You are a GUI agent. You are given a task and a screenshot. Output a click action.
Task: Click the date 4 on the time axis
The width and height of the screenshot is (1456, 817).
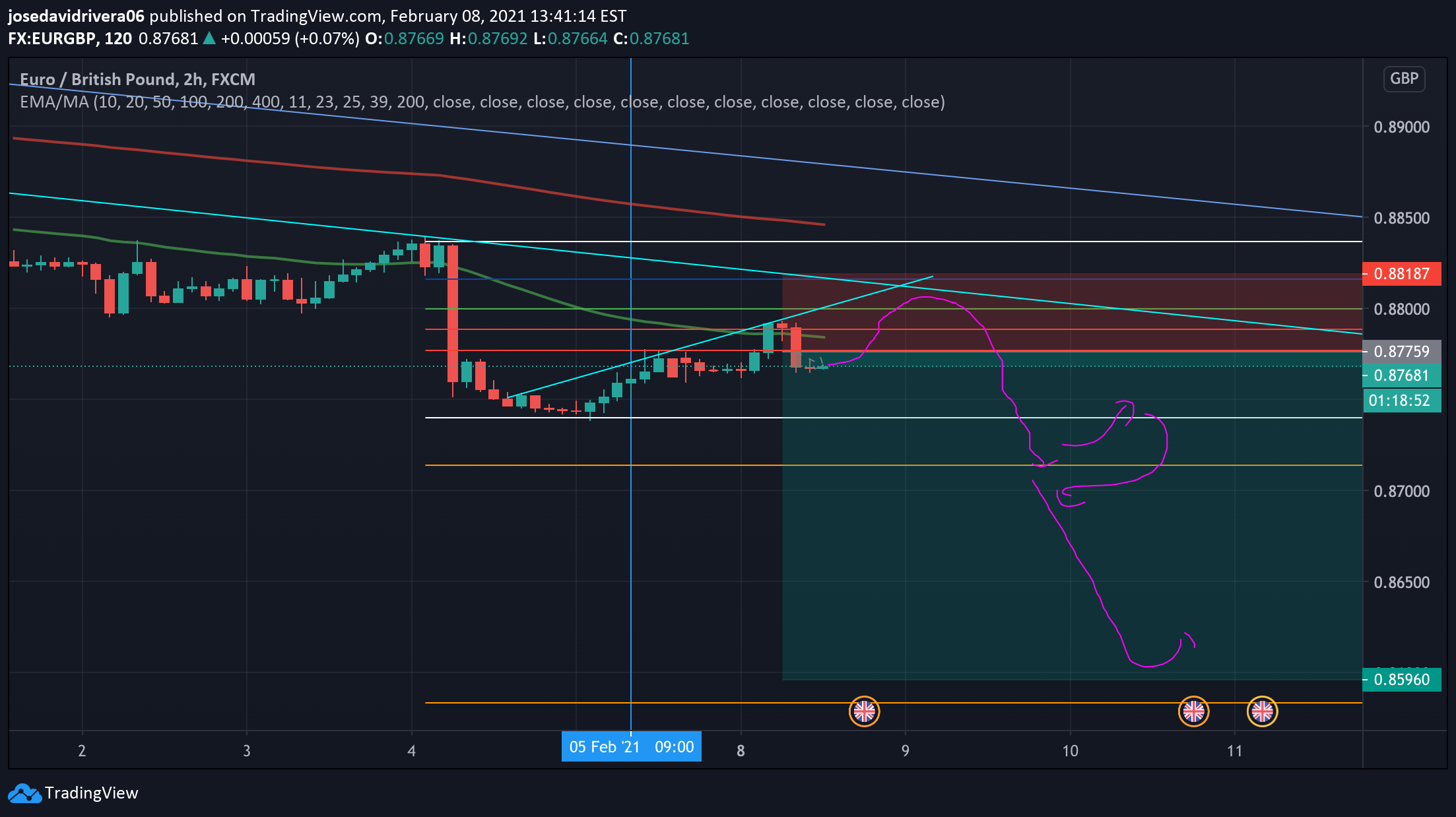click(x=411, y=751)
